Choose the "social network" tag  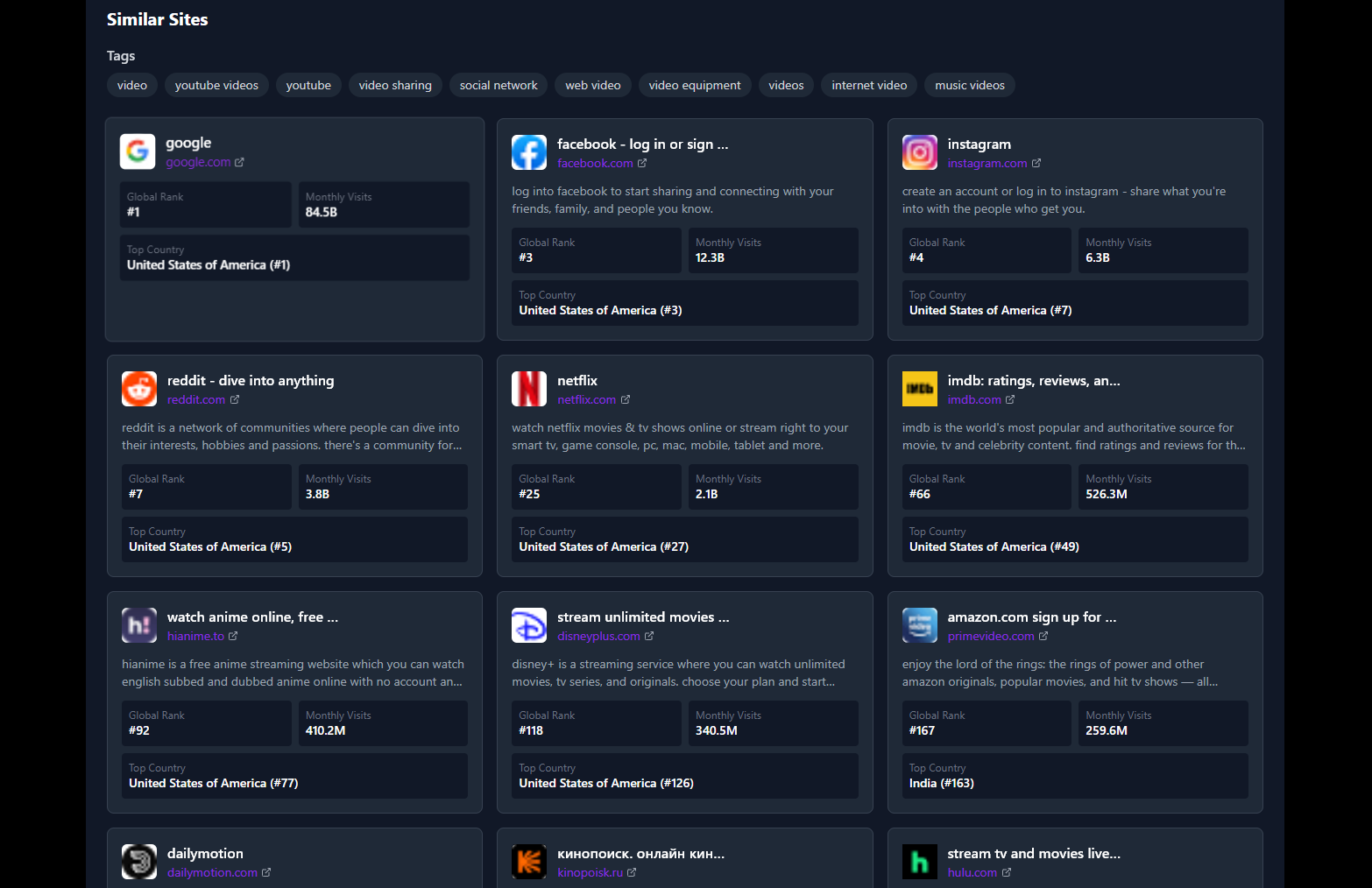(x=499, y=85)
